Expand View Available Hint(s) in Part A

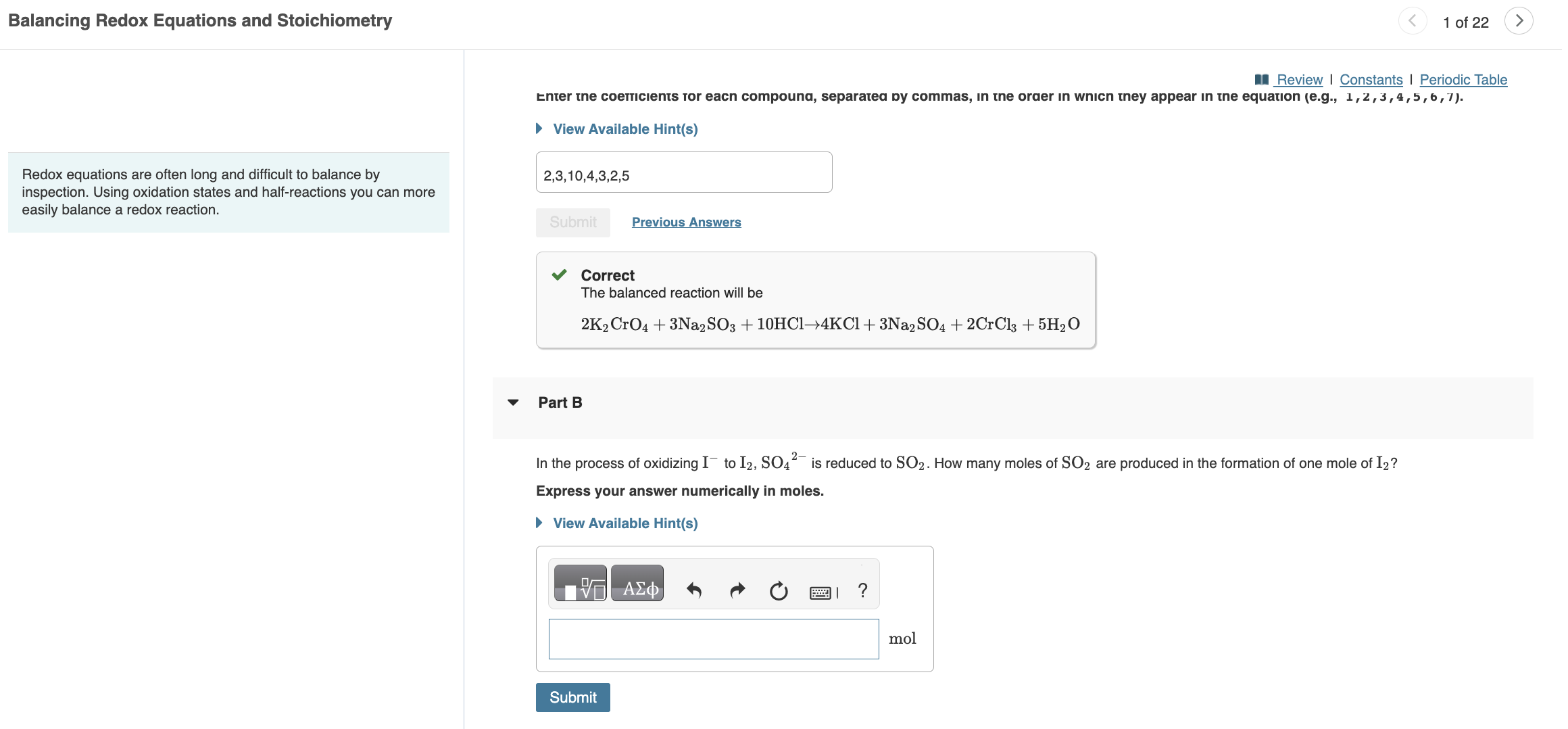[x=624, y=128]
